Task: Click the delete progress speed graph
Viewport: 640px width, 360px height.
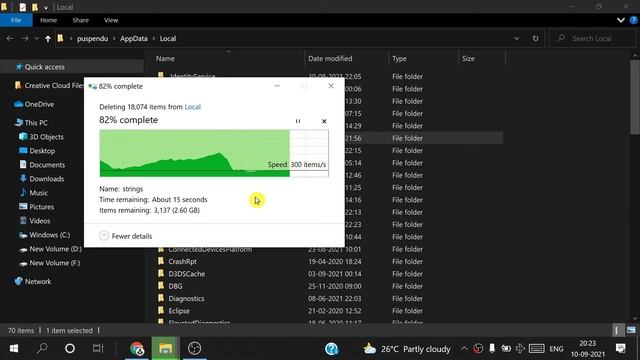Action: (x=214, y=153)
